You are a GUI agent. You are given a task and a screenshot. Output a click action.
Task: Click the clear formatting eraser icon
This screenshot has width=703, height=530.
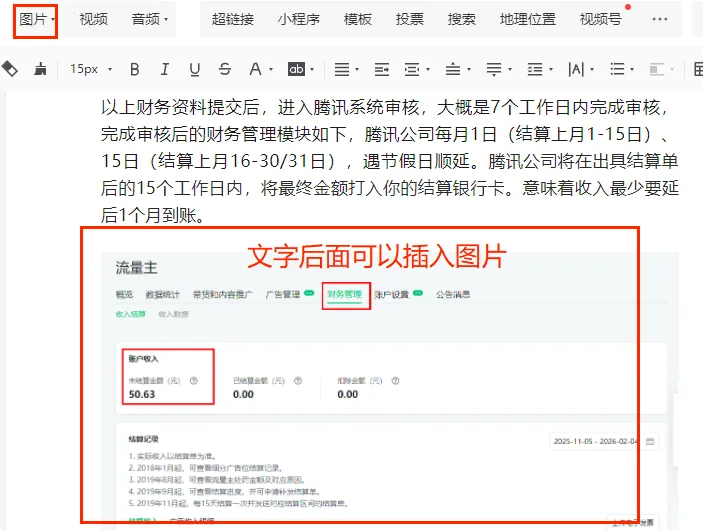pos(10,69)
